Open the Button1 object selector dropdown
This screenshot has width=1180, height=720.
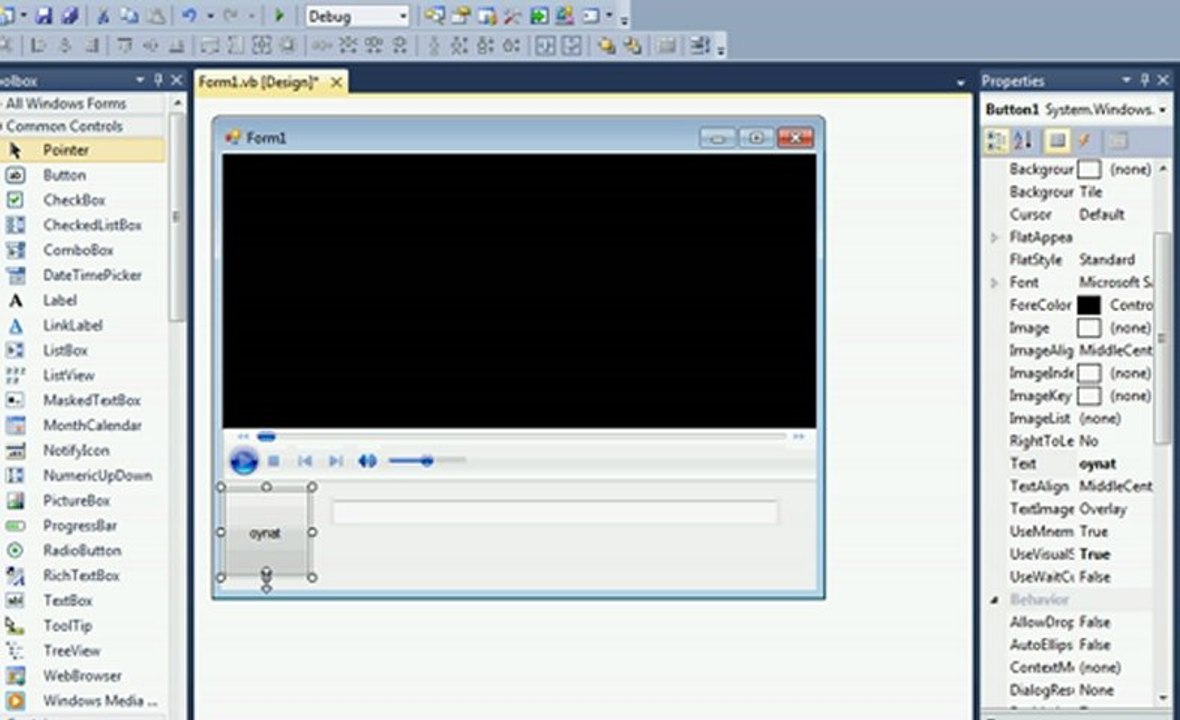(1163, 110)
